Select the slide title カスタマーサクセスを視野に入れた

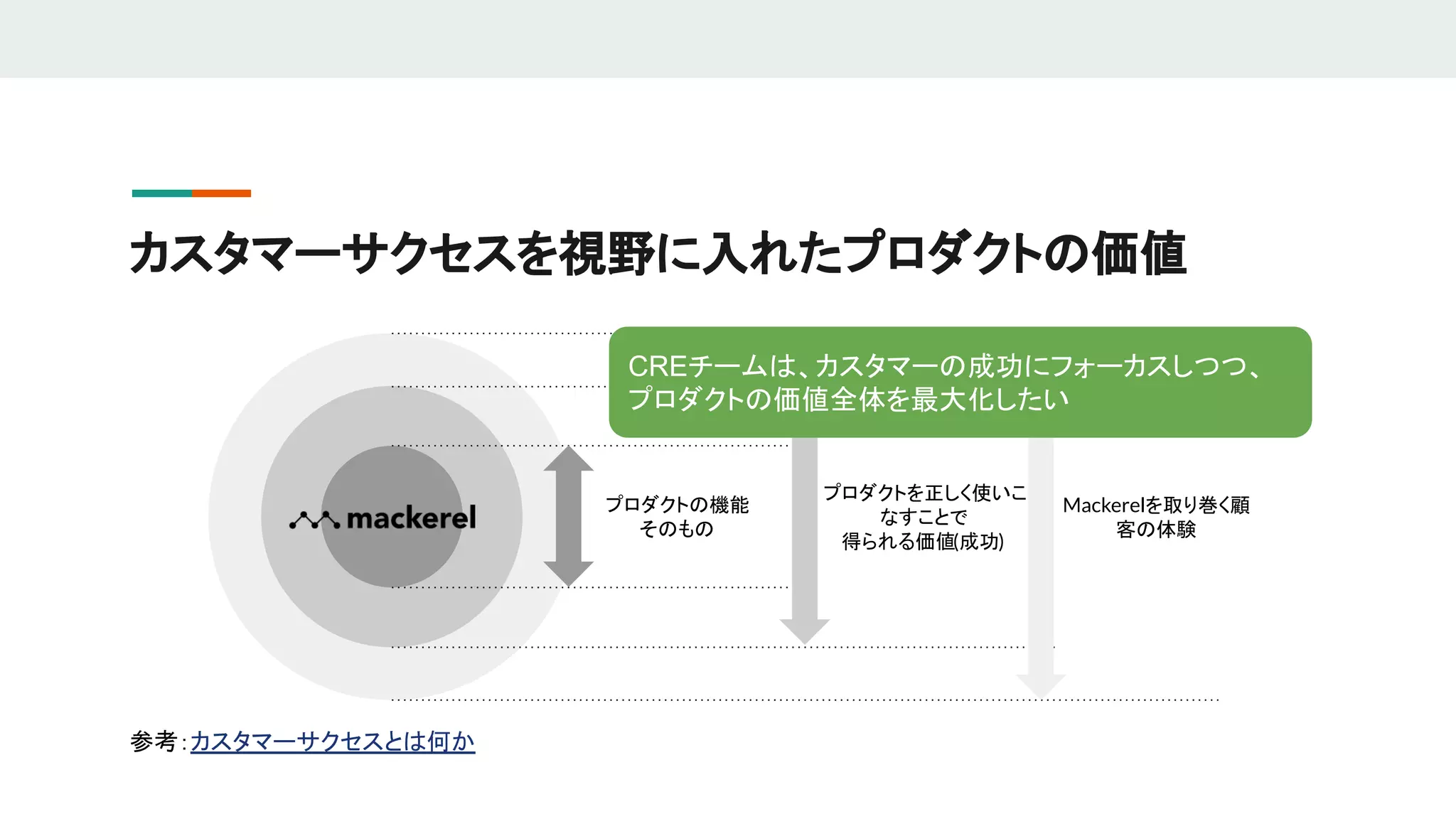(657, 253)
